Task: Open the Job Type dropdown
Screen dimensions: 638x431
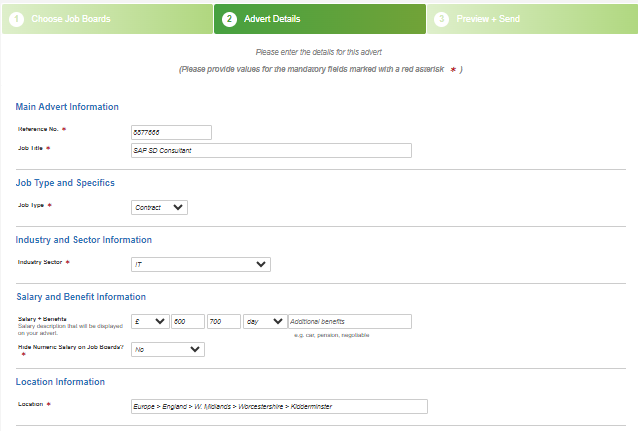Action: pyautogui.click(x=159, y=207)
